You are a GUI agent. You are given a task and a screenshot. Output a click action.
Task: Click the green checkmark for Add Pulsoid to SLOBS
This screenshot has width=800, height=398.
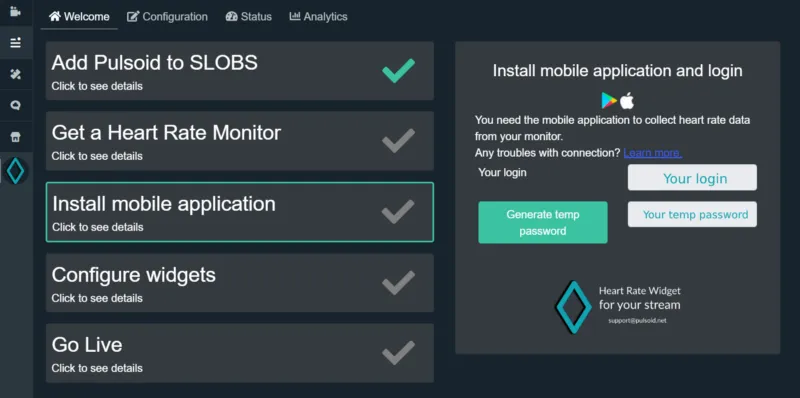tap(398, 71)
